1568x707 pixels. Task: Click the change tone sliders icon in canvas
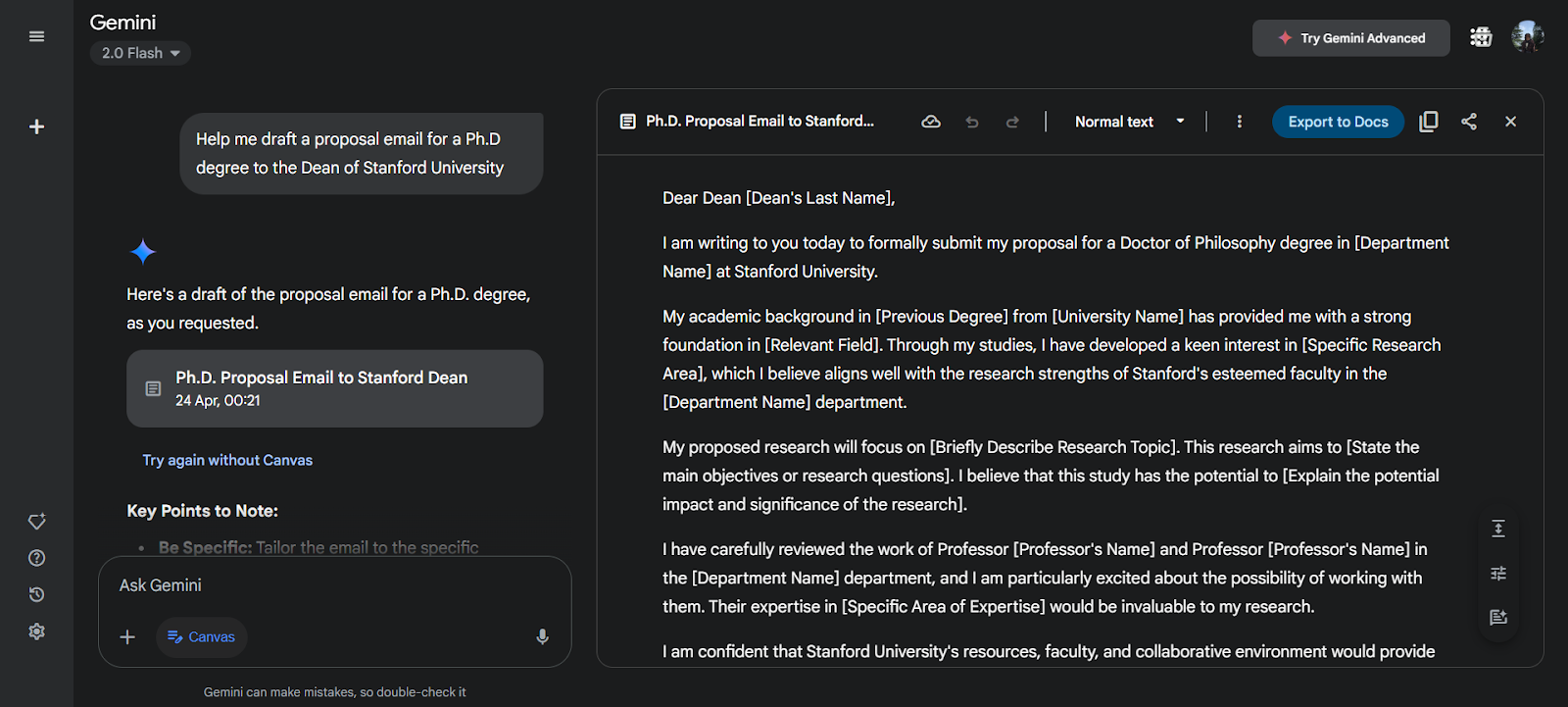tap(1498, 573)
